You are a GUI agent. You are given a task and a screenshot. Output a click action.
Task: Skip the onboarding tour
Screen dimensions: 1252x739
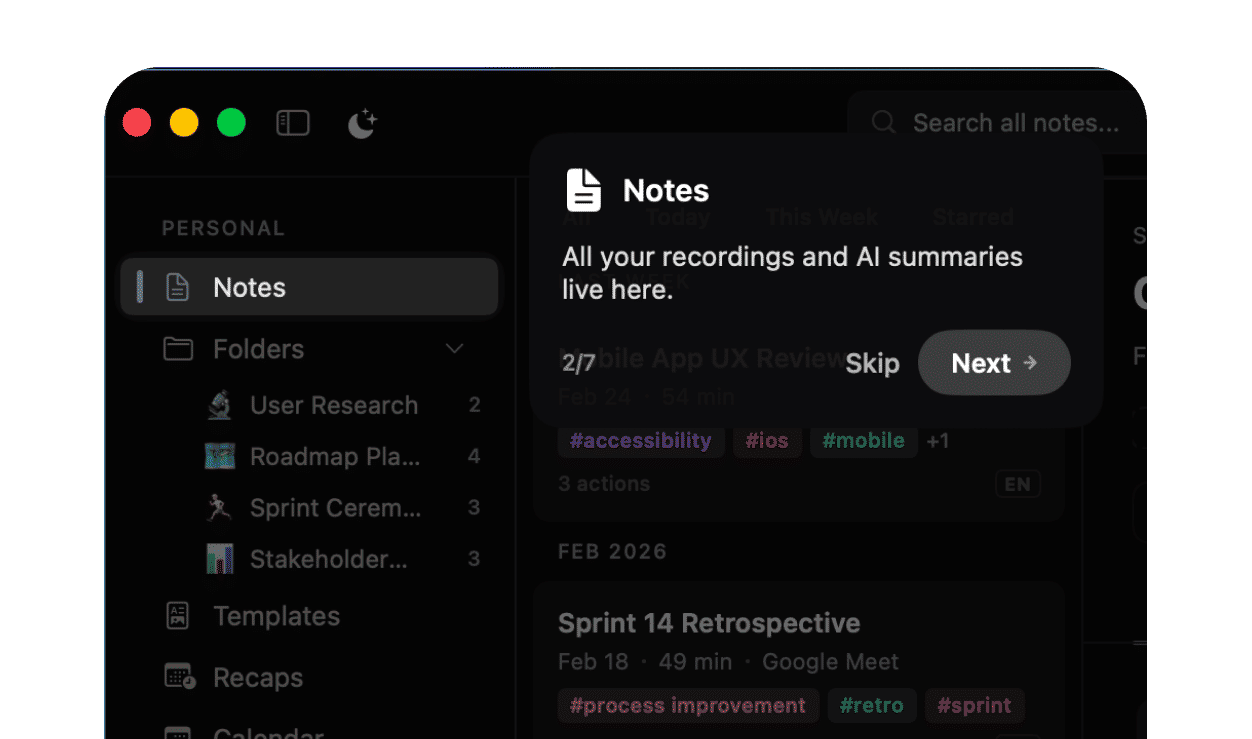(x=872, y=363)
